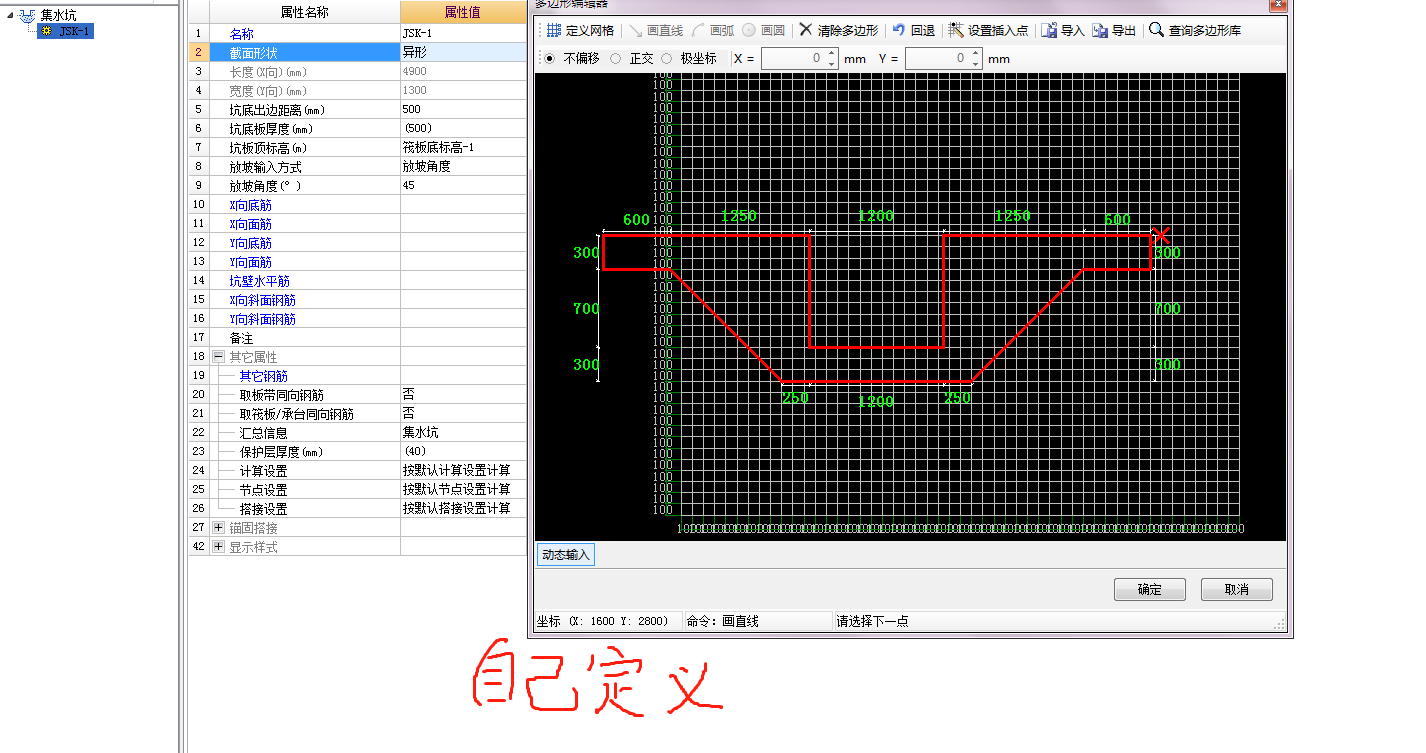Click the 坑底板厚度 value (500)

click(x=463, y=128)
